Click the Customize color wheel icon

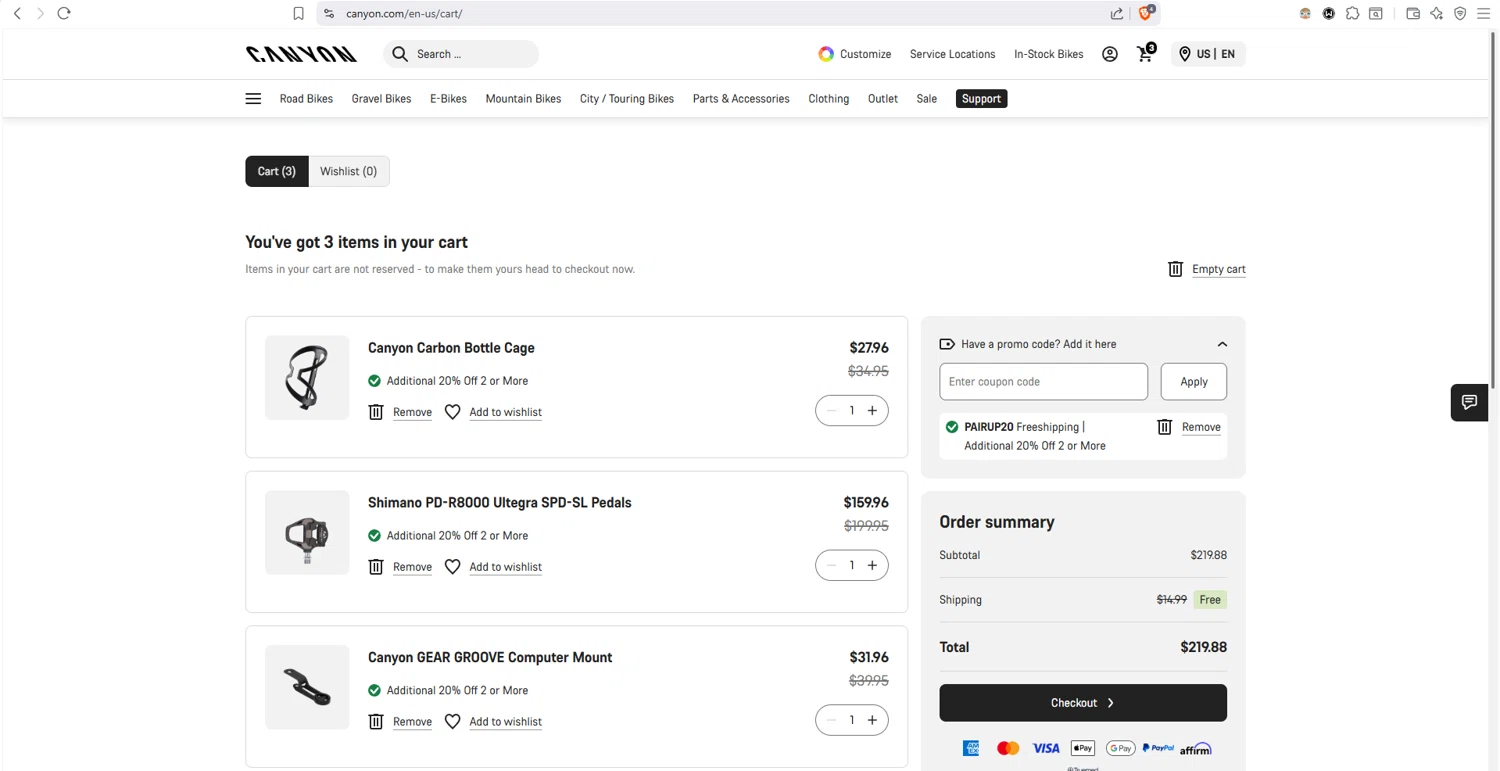point(826,54)
